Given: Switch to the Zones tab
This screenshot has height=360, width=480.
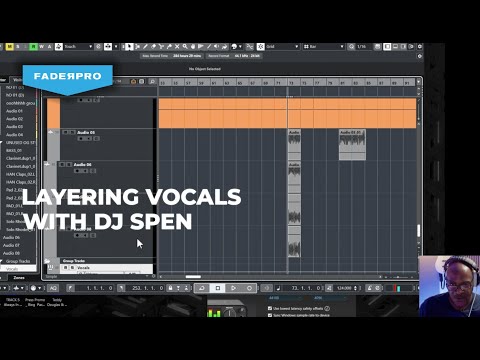Looking at the screenshot, I should point(19,277).
